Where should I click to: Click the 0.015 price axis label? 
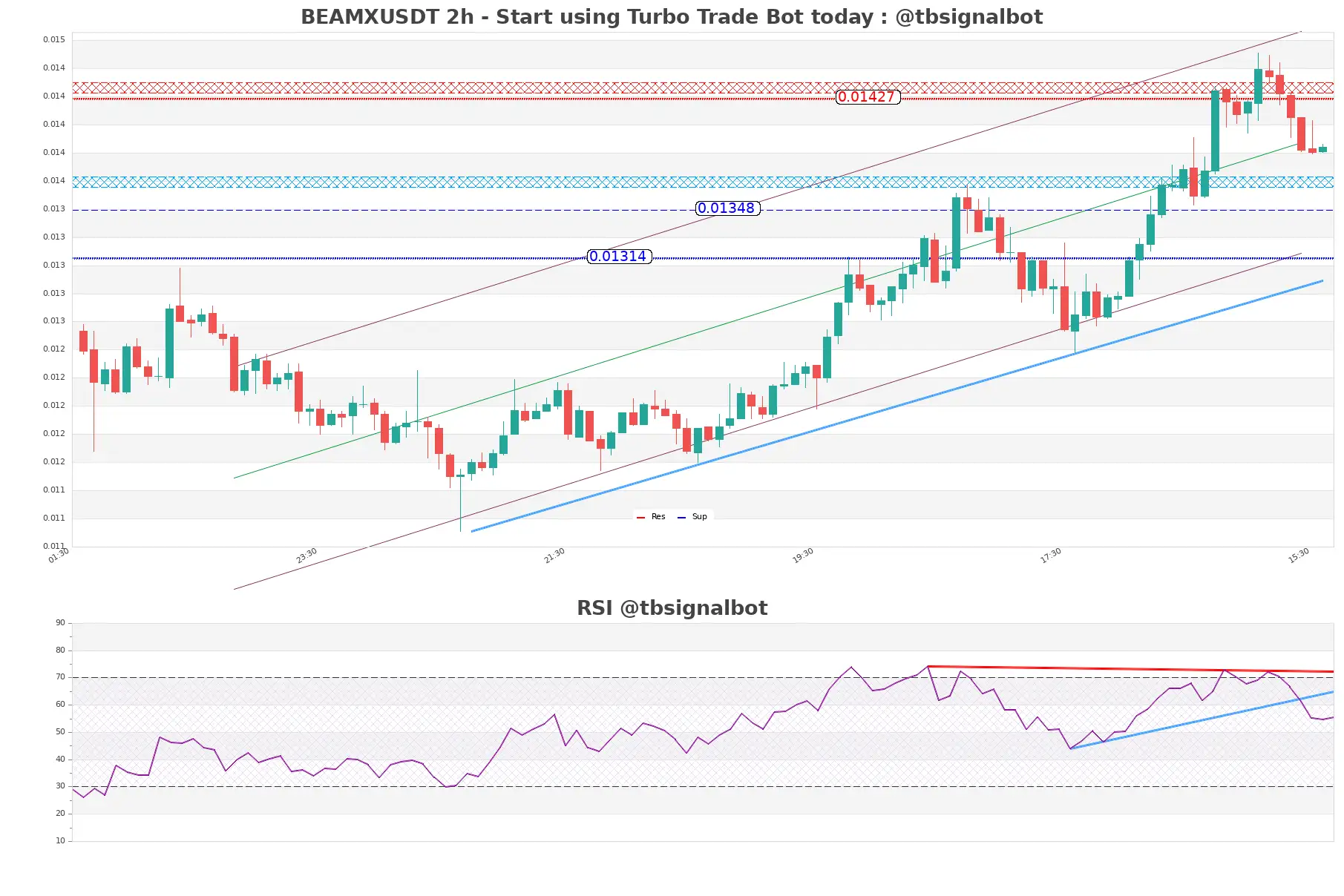point(53,40)
